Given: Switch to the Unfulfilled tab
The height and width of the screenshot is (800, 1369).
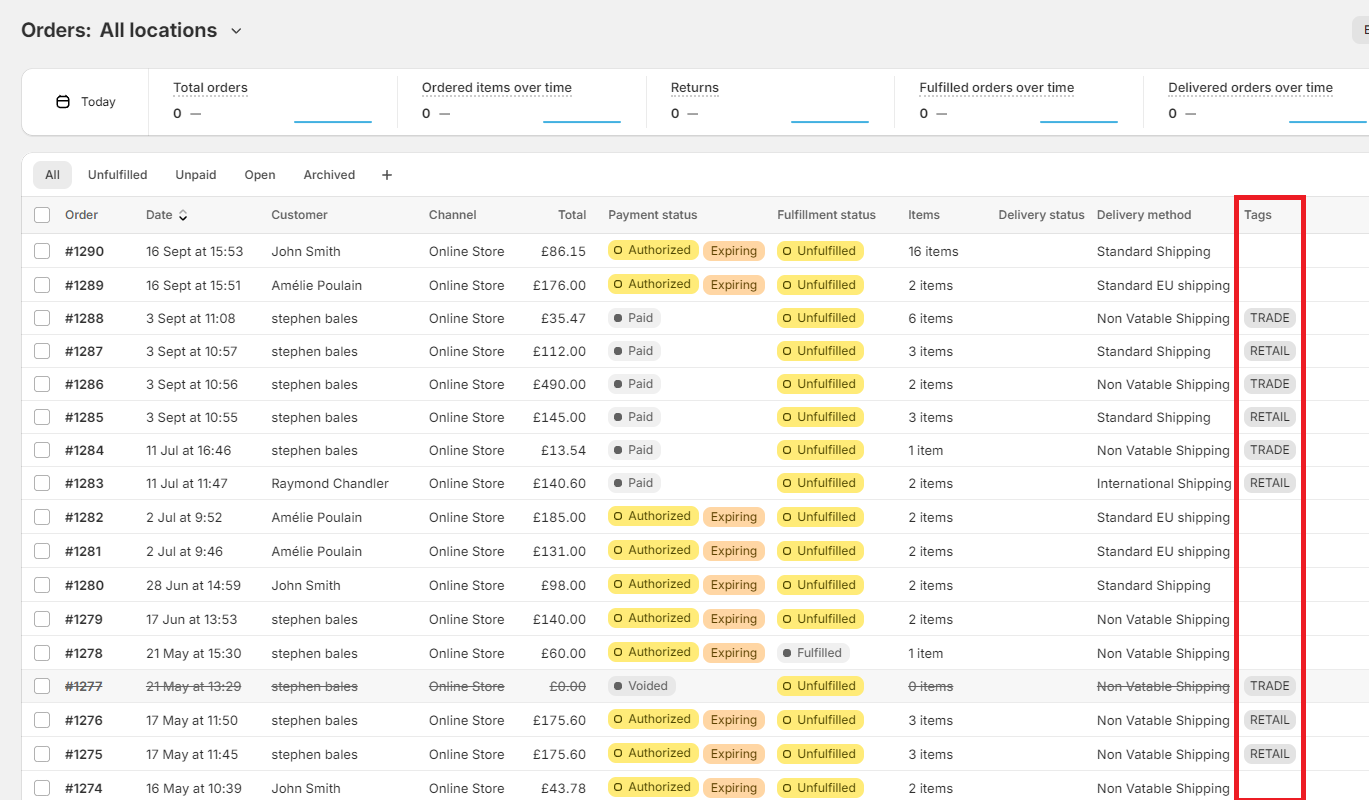Looking at the screenshot, I should (x=117, y=175).
